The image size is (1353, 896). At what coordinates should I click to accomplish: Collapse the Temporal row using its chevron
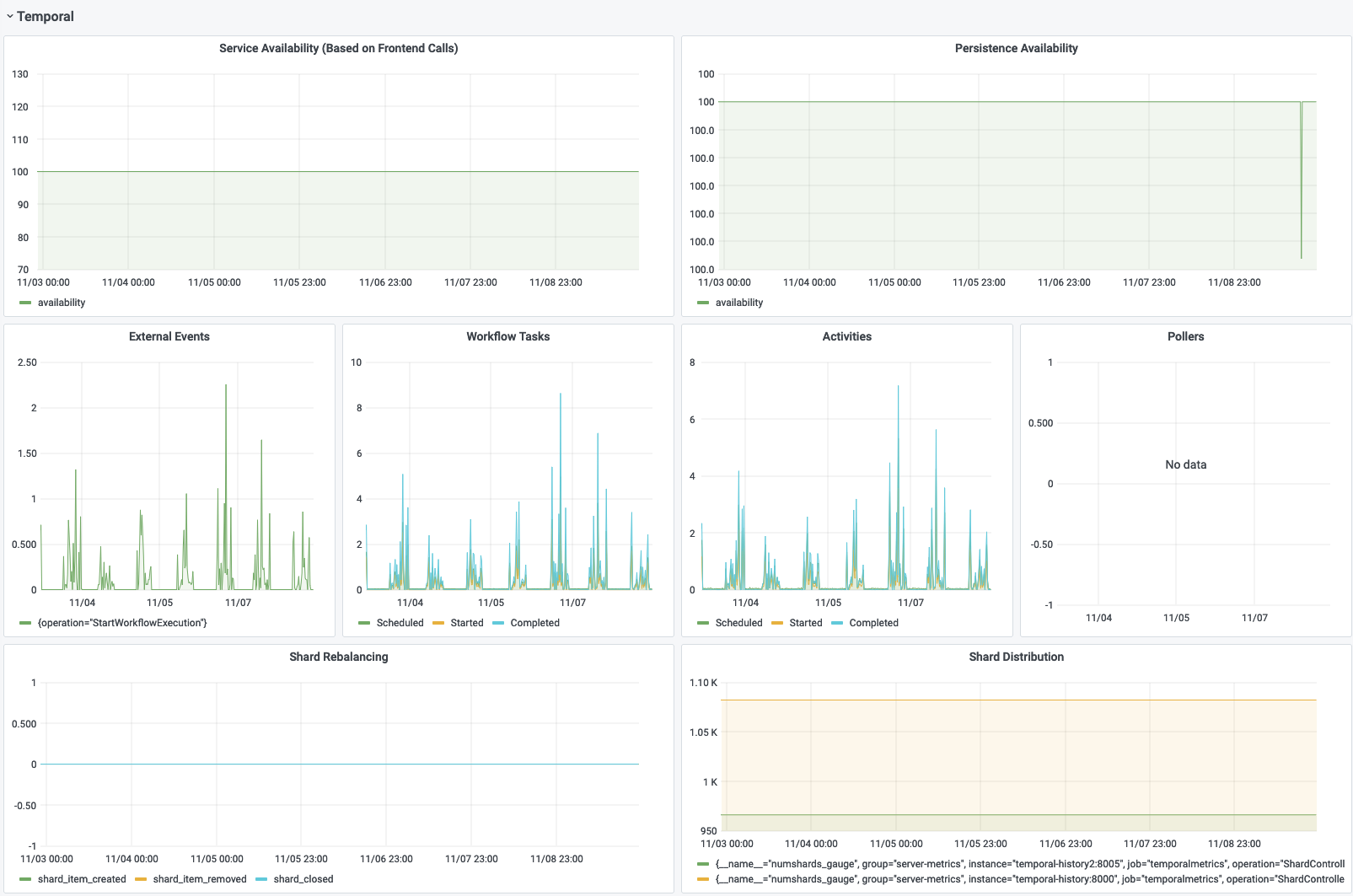pos(10,16)
